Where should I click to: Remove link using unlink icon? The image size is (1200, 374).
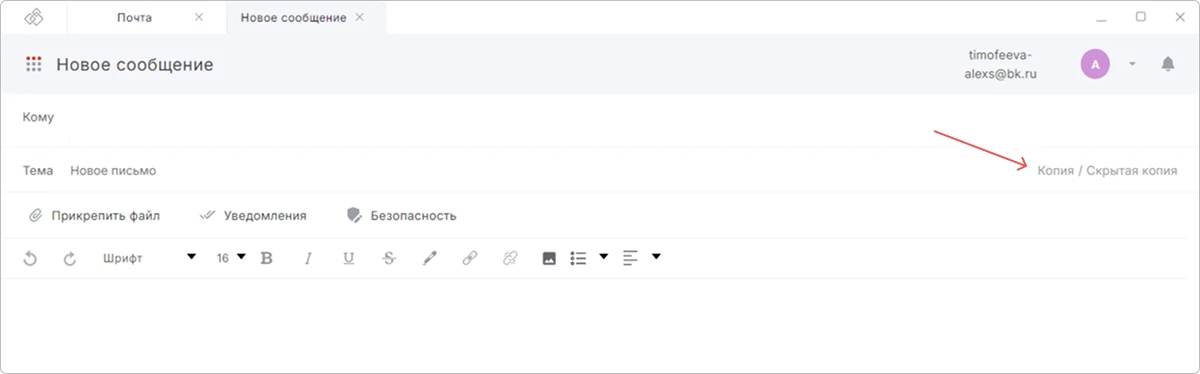pyautogui.click(x=509, y=258)
